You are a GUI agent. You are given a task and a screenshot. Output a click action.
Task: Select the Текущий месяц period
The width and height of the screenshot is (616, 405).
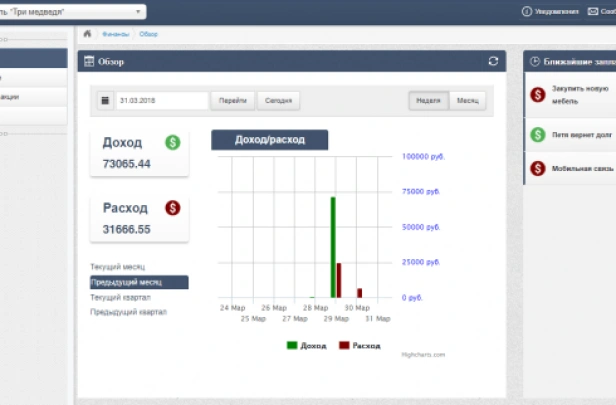coord(118,268)
